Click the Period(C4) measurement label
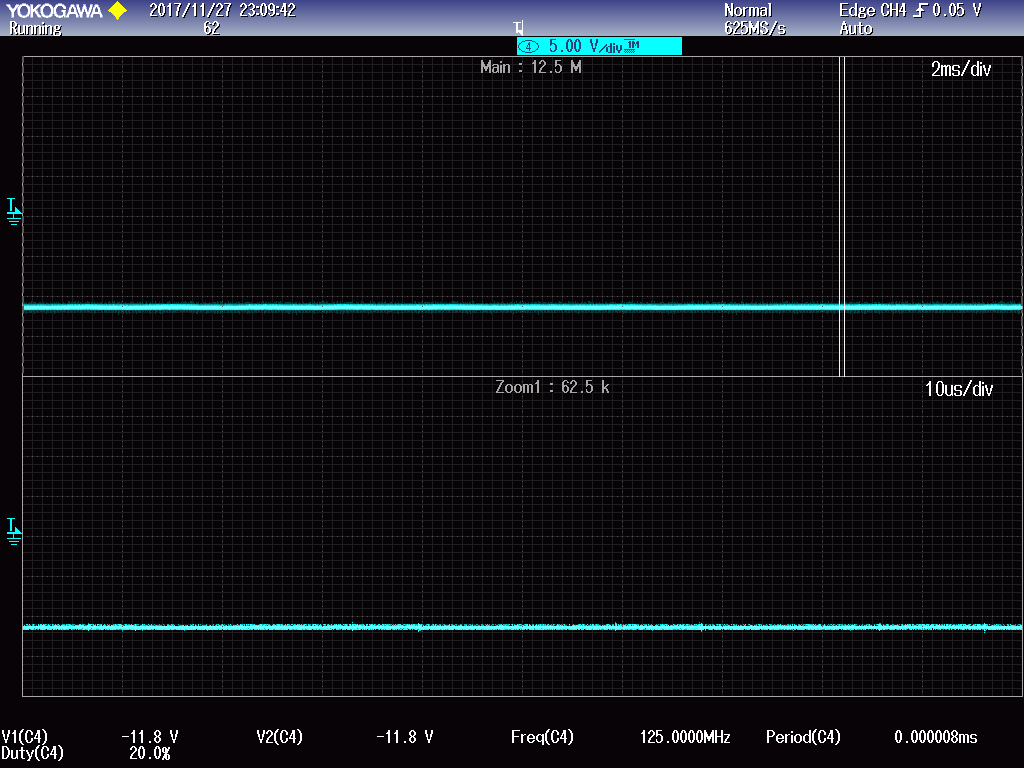Viewport: 1024px width, 768px height. pos(803,737)
